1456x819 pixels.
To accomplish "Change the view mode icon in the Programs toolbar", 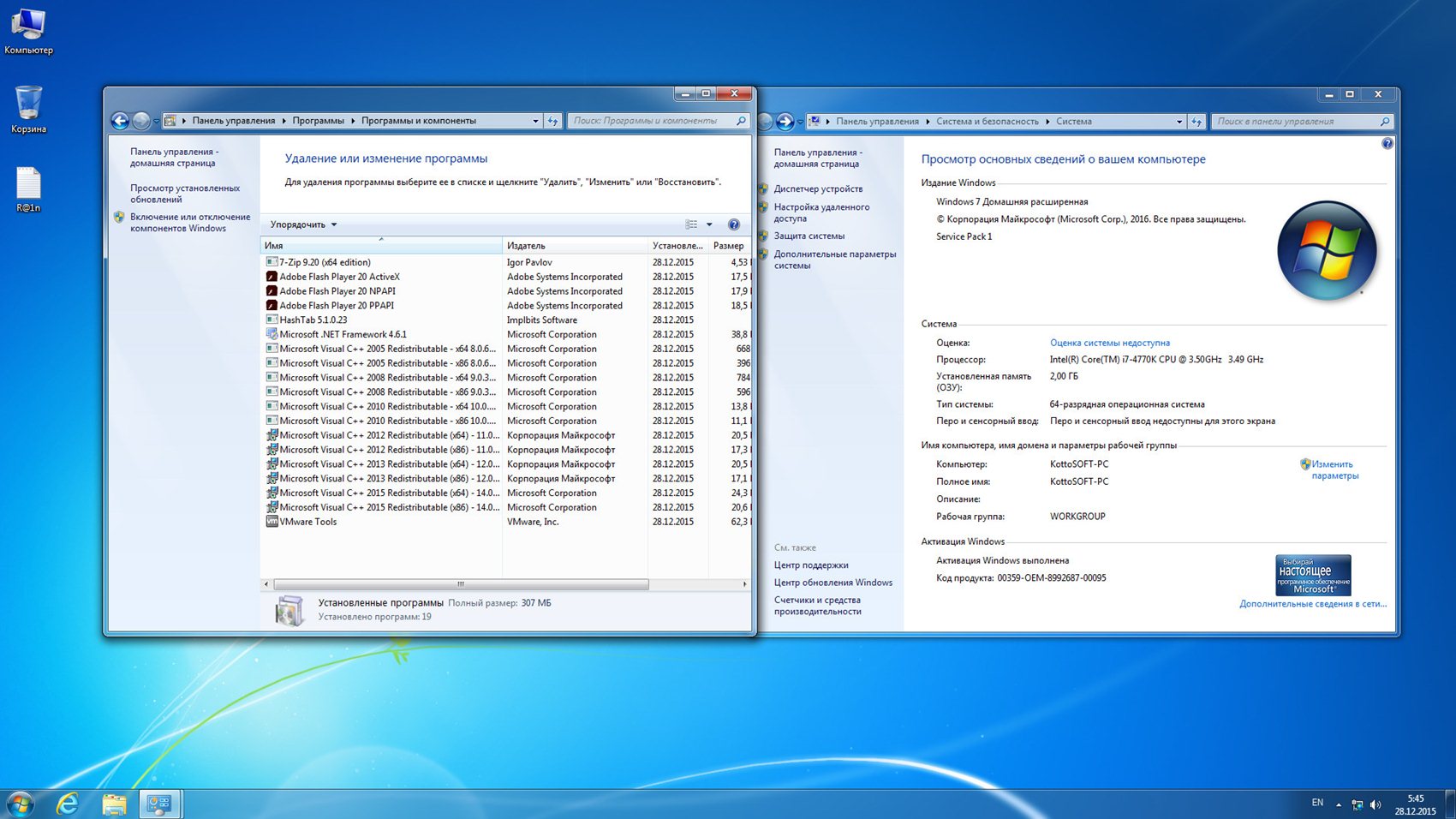I will click(691, 224).
